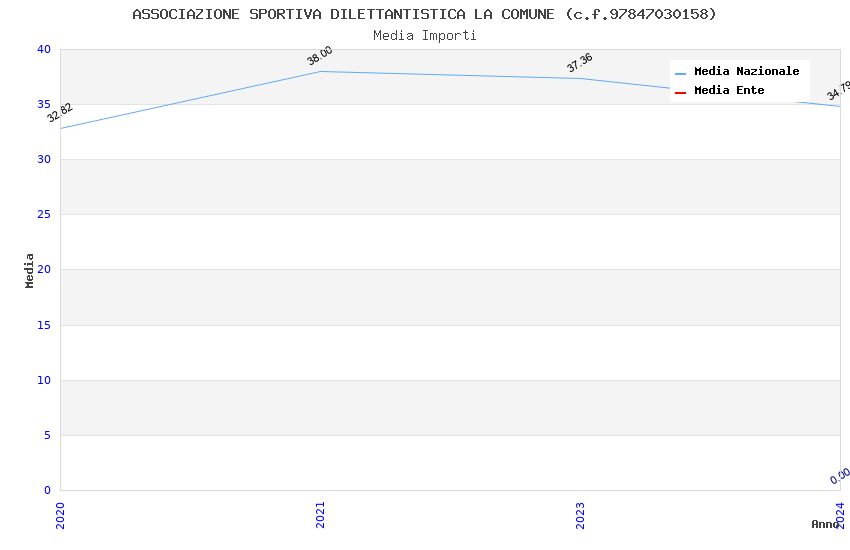850x550 pixels.
Task: Click the 38.00 data point label
Action: (x=320, y=56)
